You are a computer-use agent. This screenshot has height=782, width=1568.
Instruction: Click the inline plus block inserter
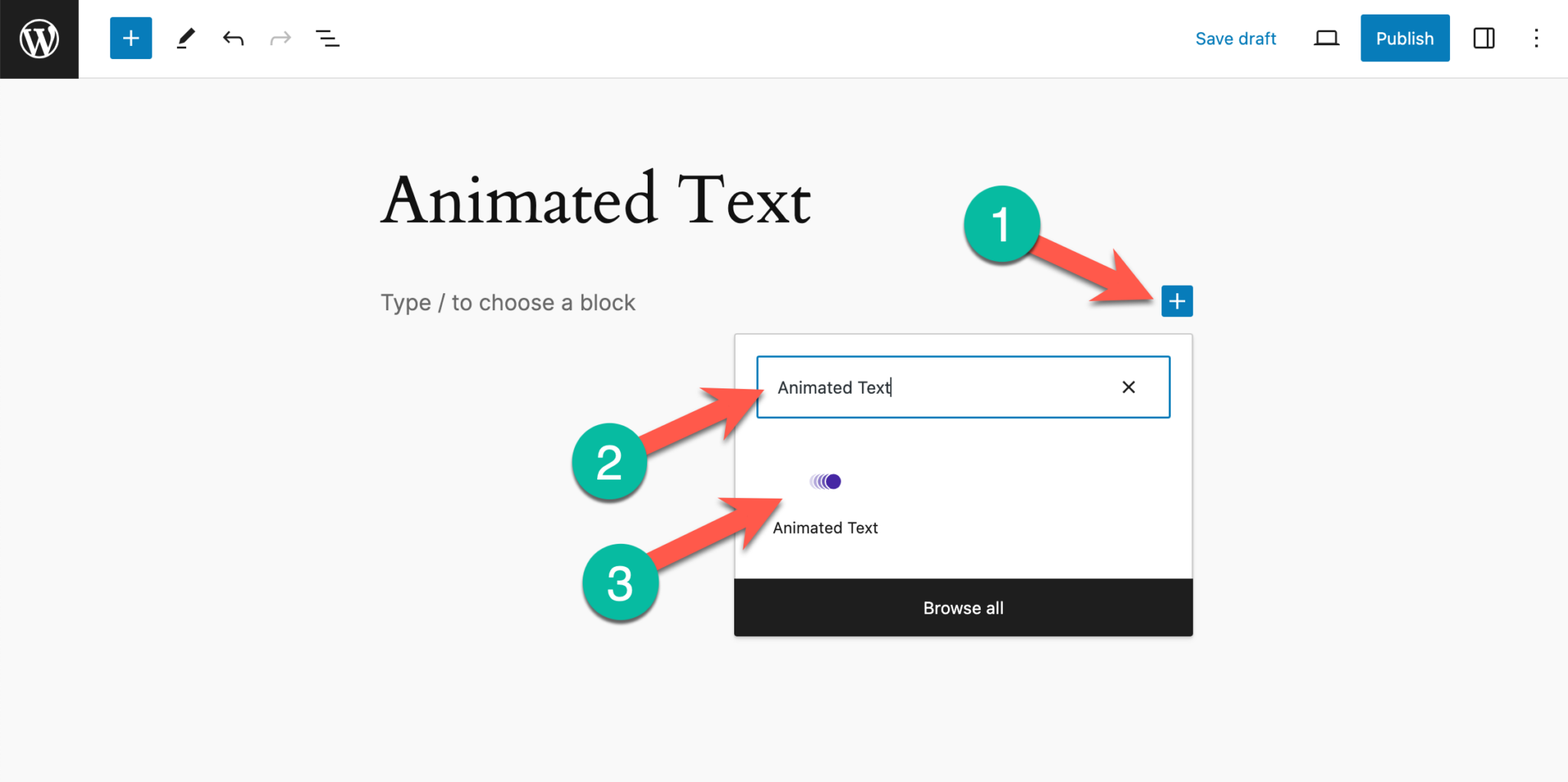point(1177,301)
